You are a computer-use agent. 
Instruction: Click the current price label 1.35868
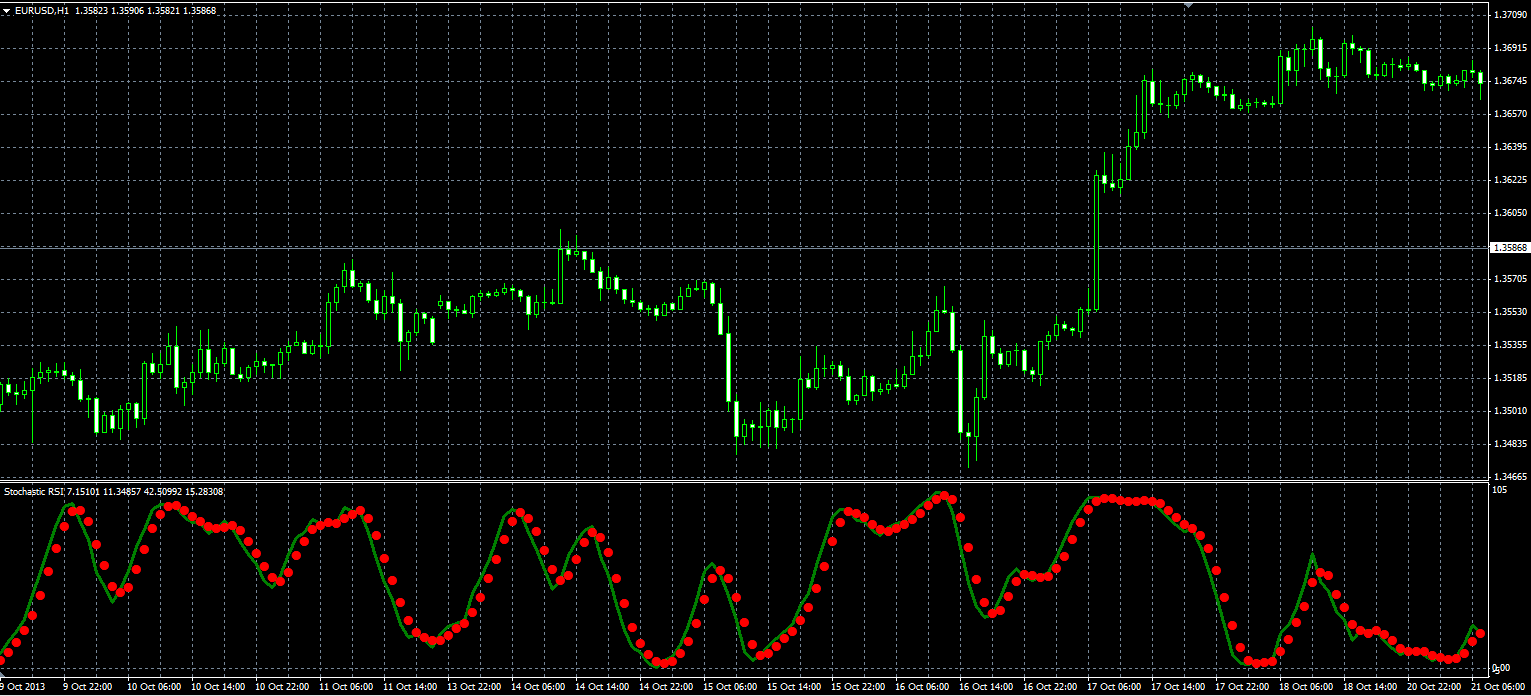[1510, 247]
